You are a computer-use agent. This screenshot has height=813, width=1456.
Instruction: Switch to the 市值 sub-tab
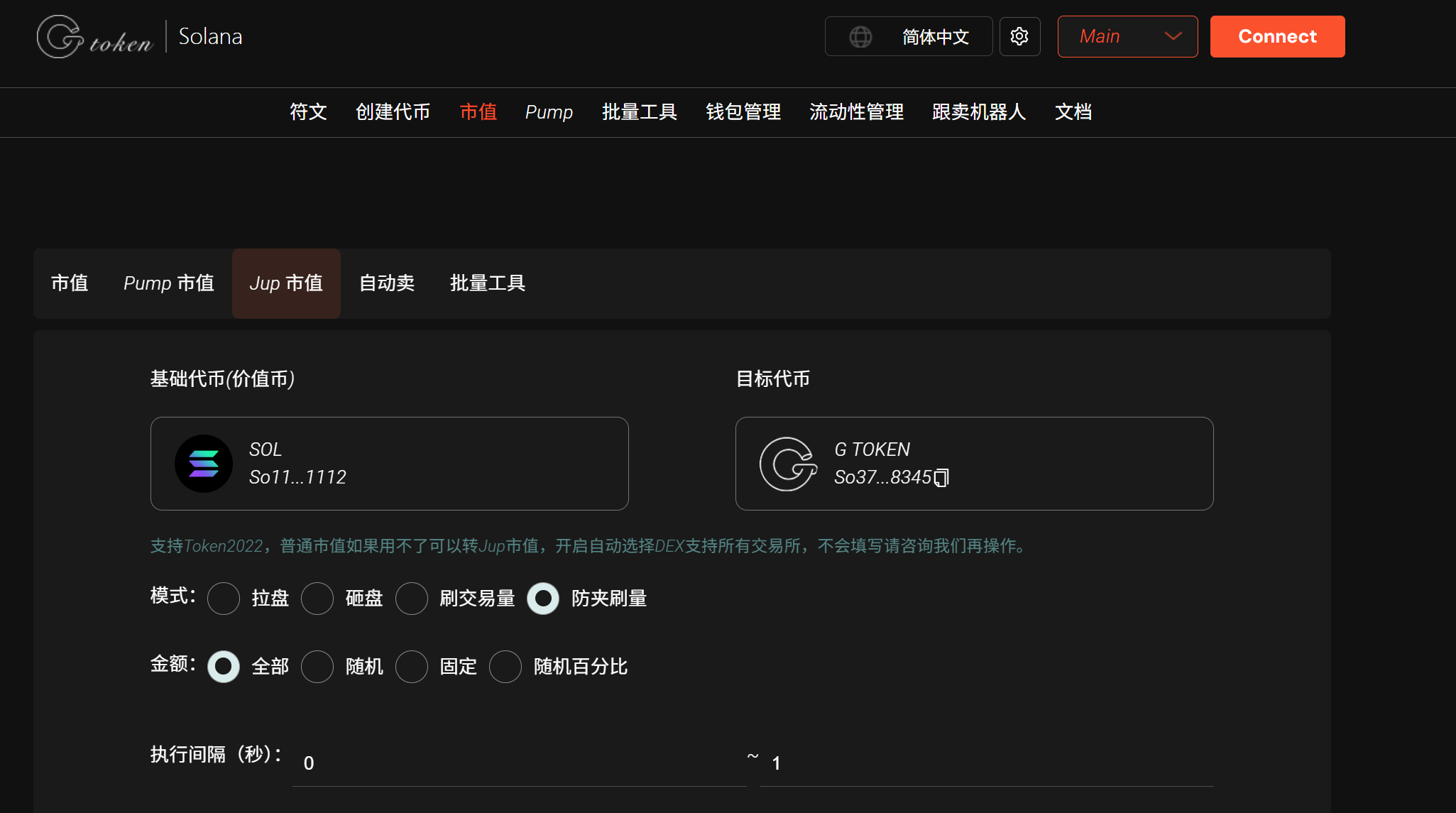70,283
